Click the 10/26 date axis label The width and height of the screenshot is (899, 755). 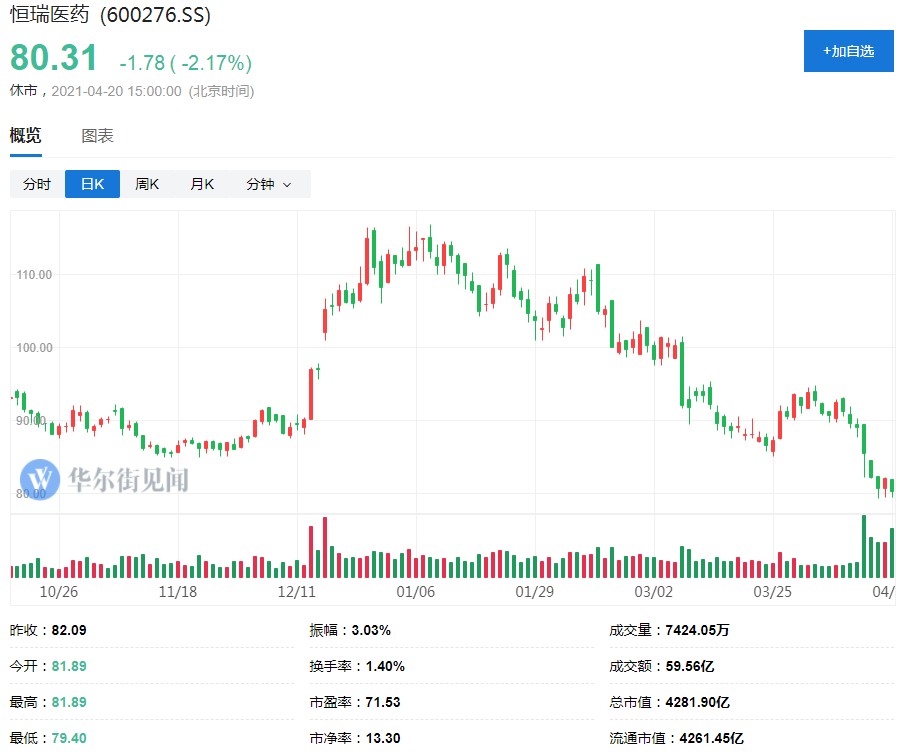[x=59, y=591]
